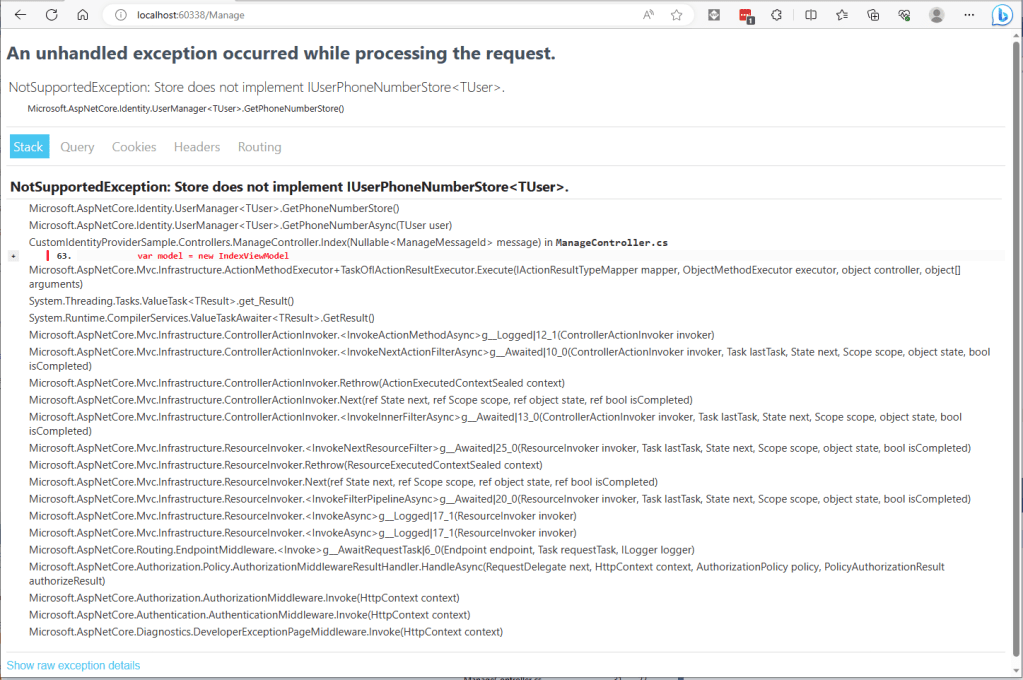Open Collections toolbar icon

[873, 15]
